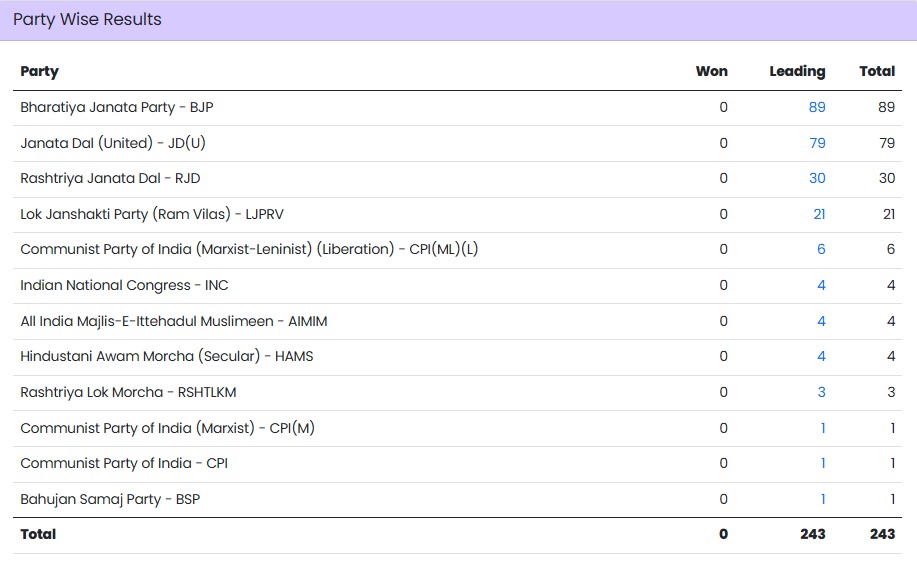The width and height of the screenshot is (917, 569).
Task: Select the Bharatiya Janata Party row name
Action: (x=117, y=107)
